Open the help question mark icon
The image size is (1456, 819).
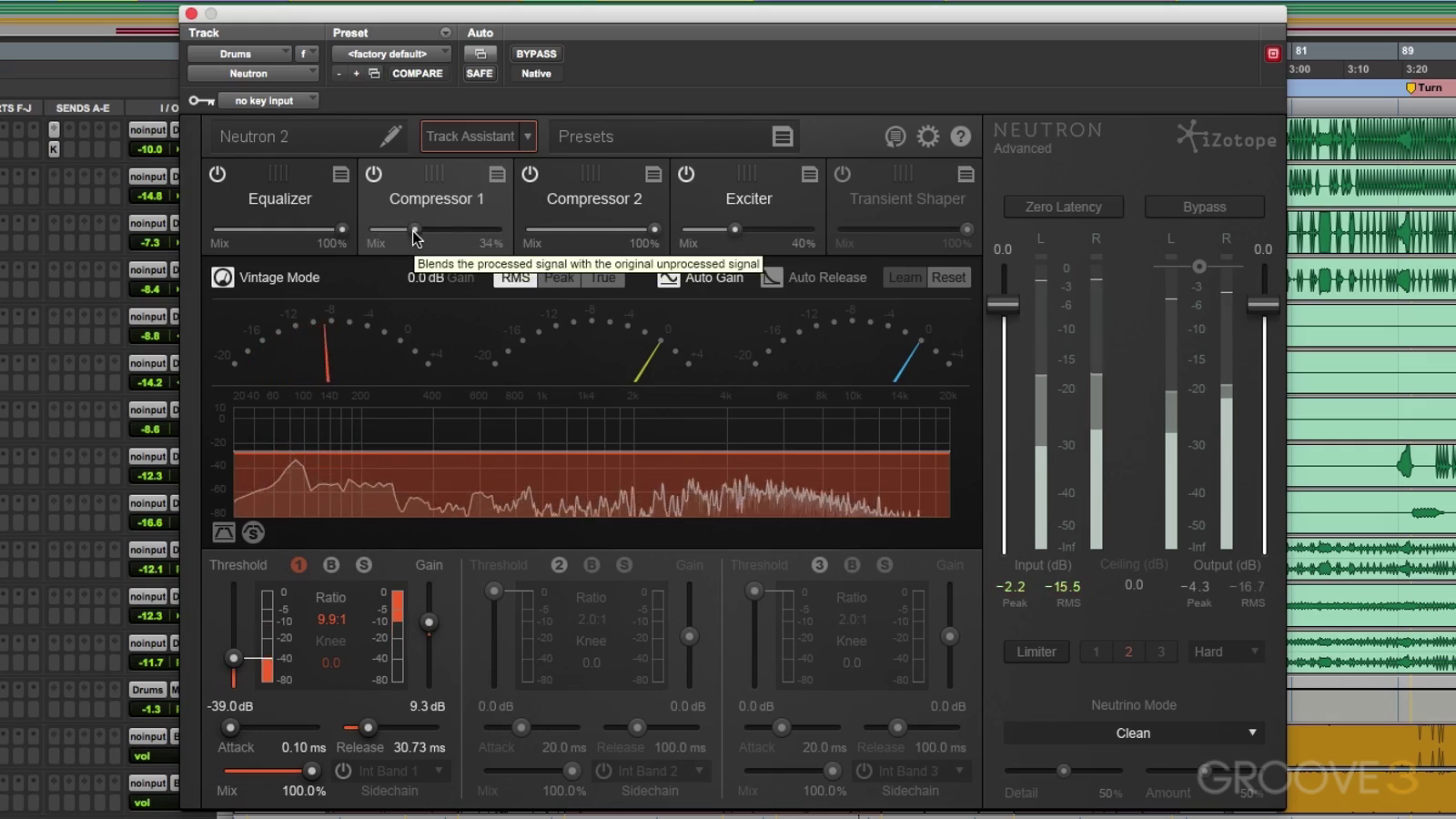click(x=961, y=136)
